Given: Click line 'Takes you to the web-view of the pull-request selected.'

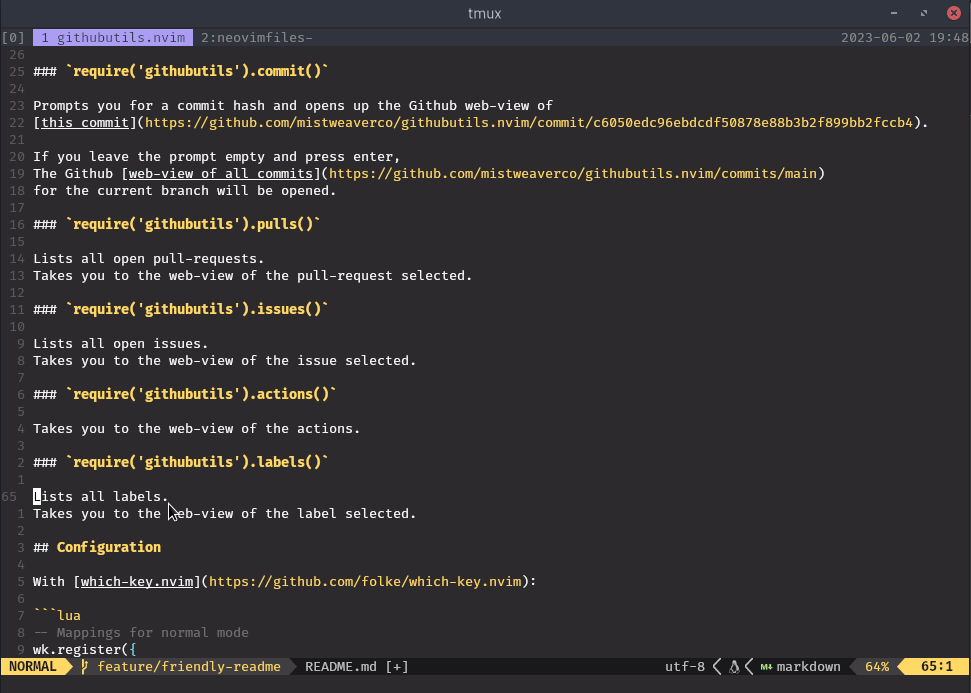Looking at the screenshot, I should click(253, 276).
